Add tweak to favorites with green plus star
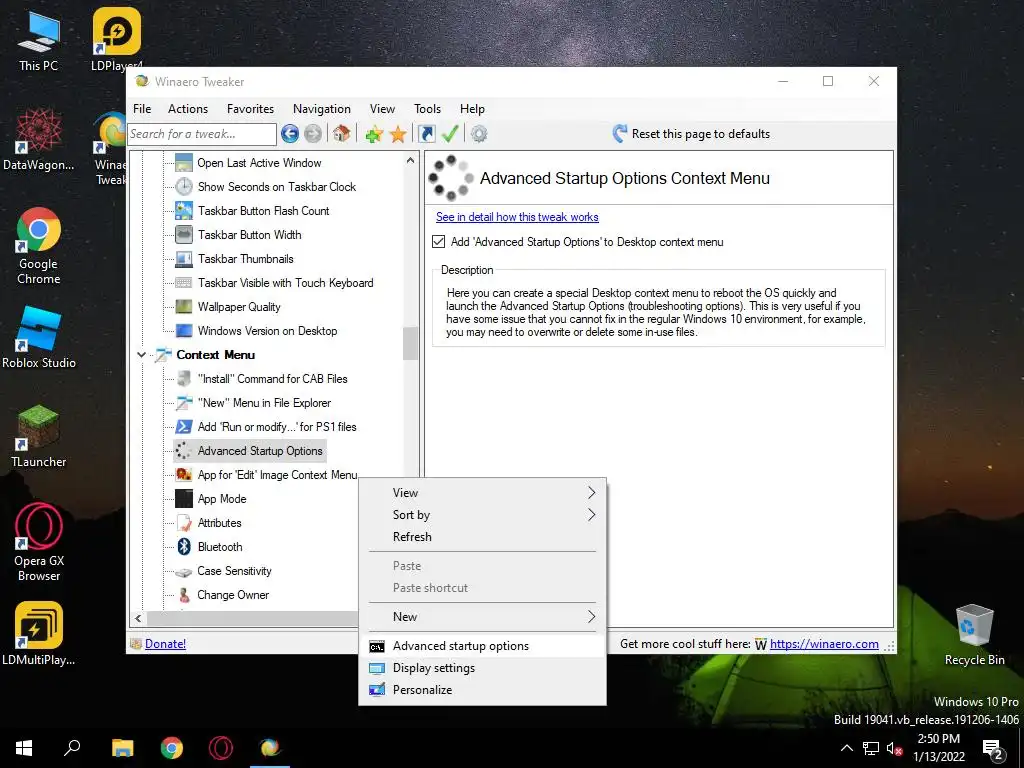 pyautogui.click(x=374, y=134)
